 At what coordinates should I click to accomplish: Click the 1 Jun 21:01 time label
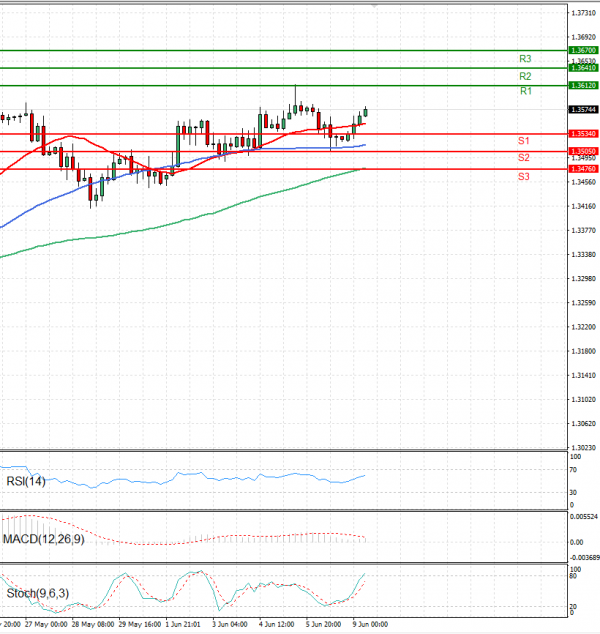point(183,624)
